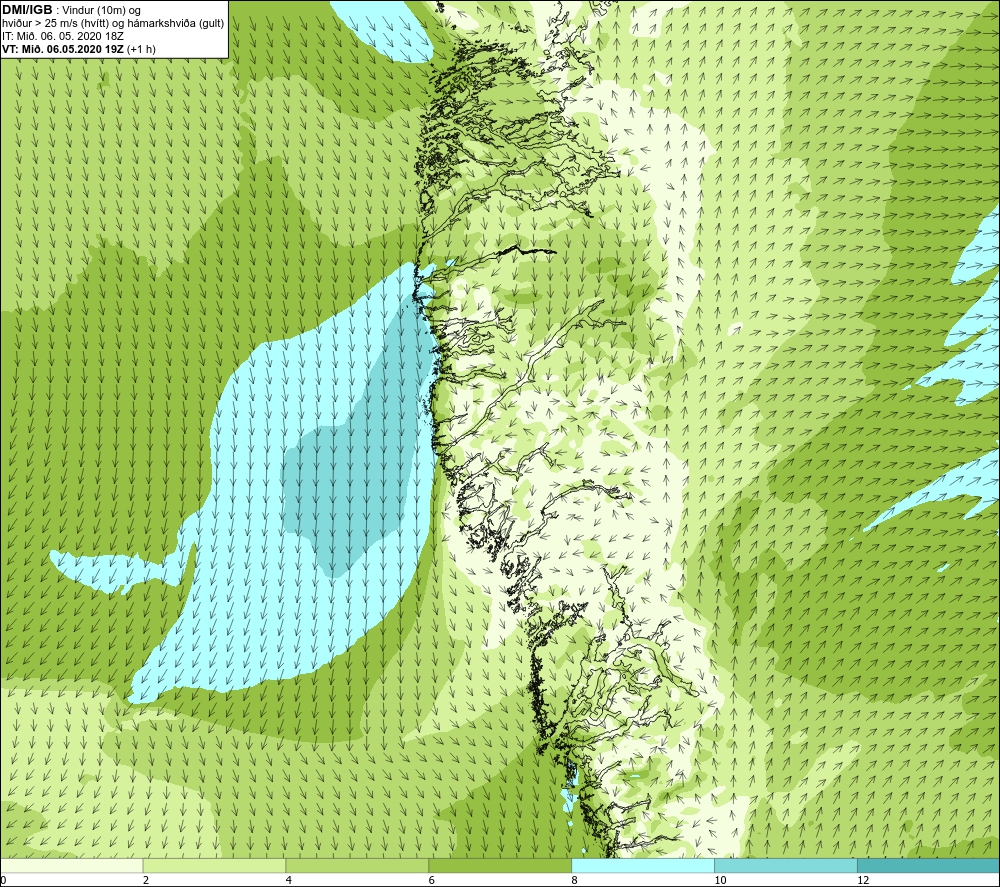This screenshot has height=887, width=1000.
Task: Click the 8–10 m/s legend color swatch
Action: pyautogui.click(x=643, y=866)
